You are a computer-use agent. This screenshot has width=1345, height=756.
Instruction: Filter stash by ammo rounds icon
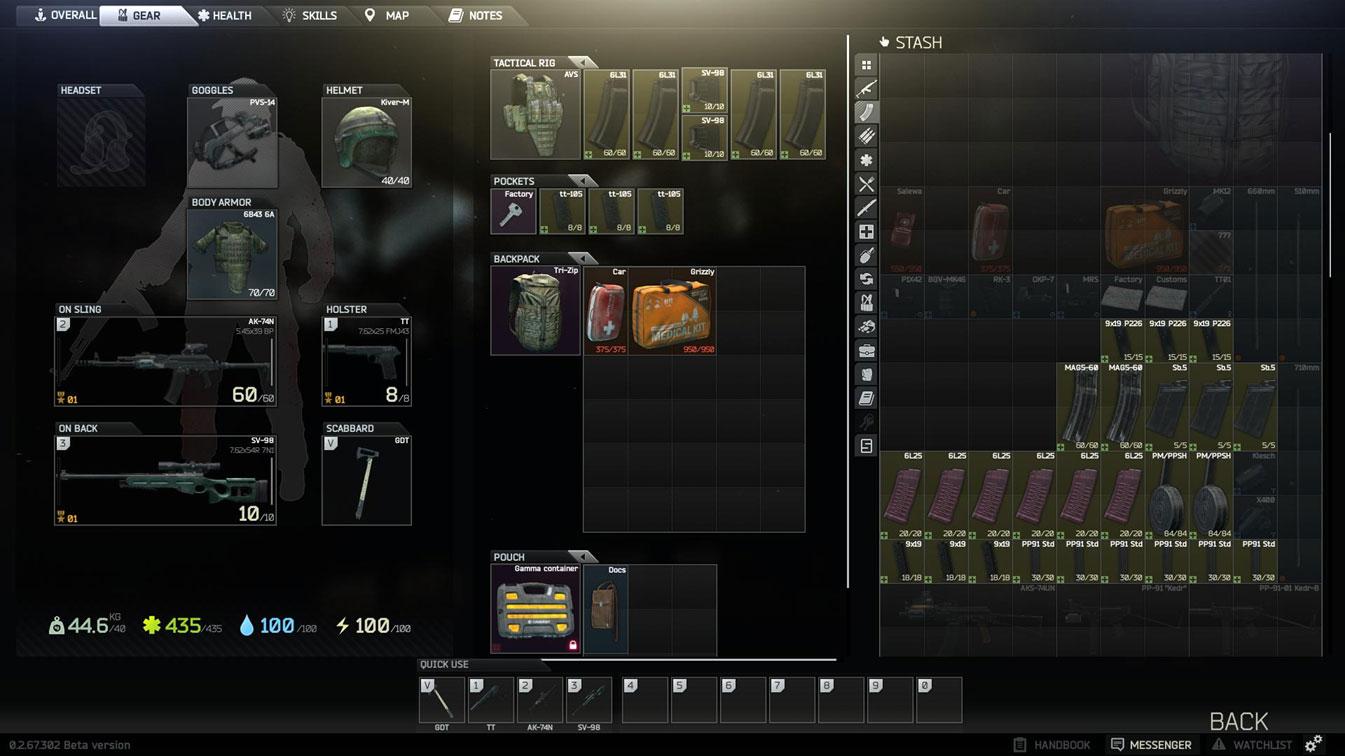click(x=866, y=136)
